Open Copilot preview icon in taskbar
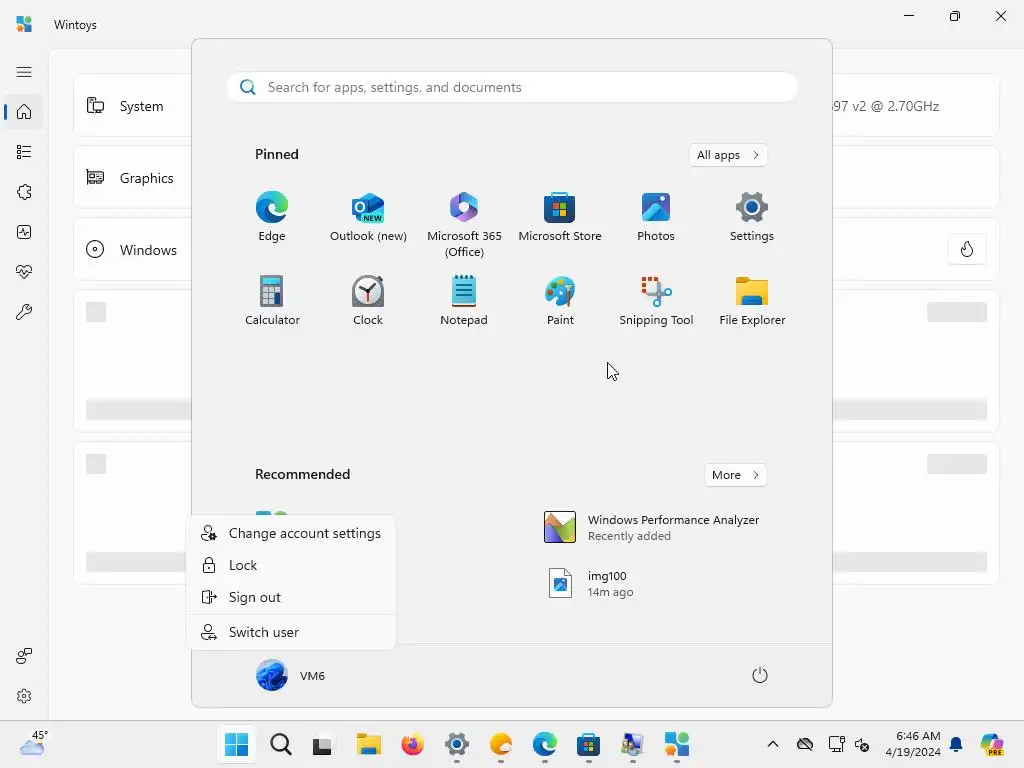This screenshot has width=1024, height=768. click(992, 744)
